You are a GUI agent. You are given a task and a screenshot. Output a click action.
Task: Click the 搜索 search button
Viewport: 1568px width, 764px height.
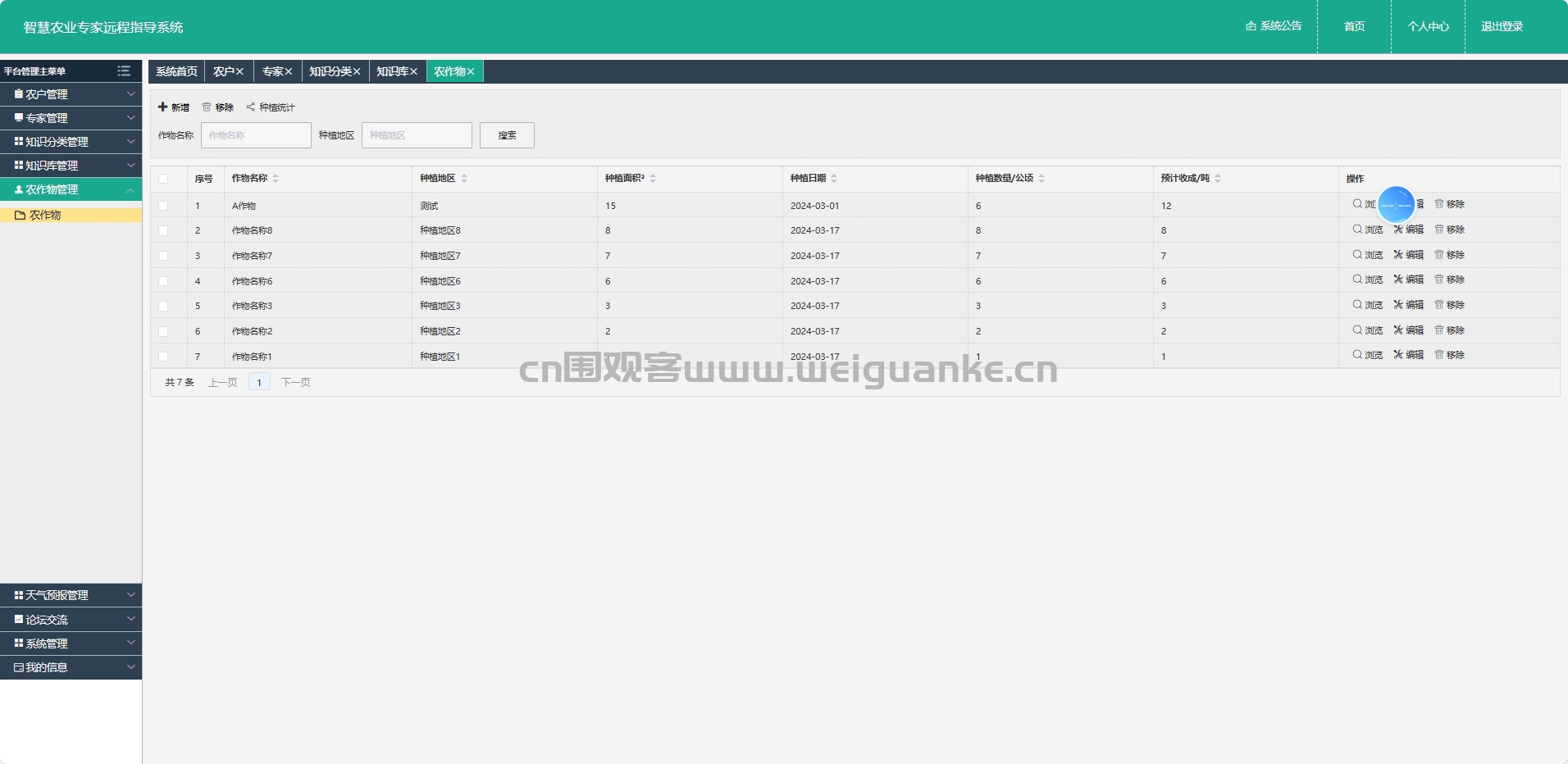507,135
